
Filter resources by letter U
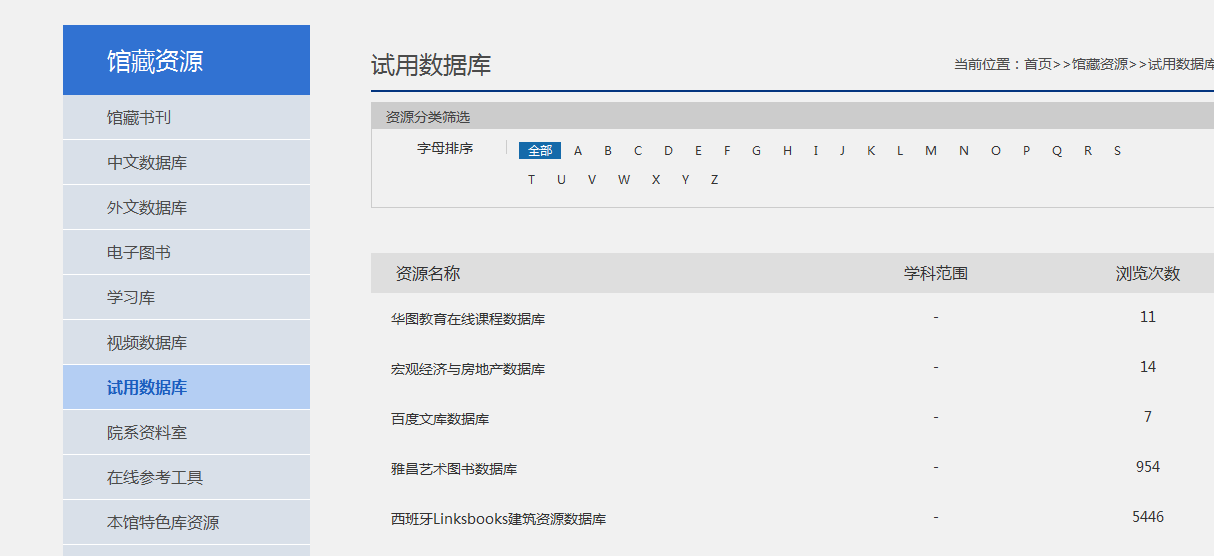561,180
